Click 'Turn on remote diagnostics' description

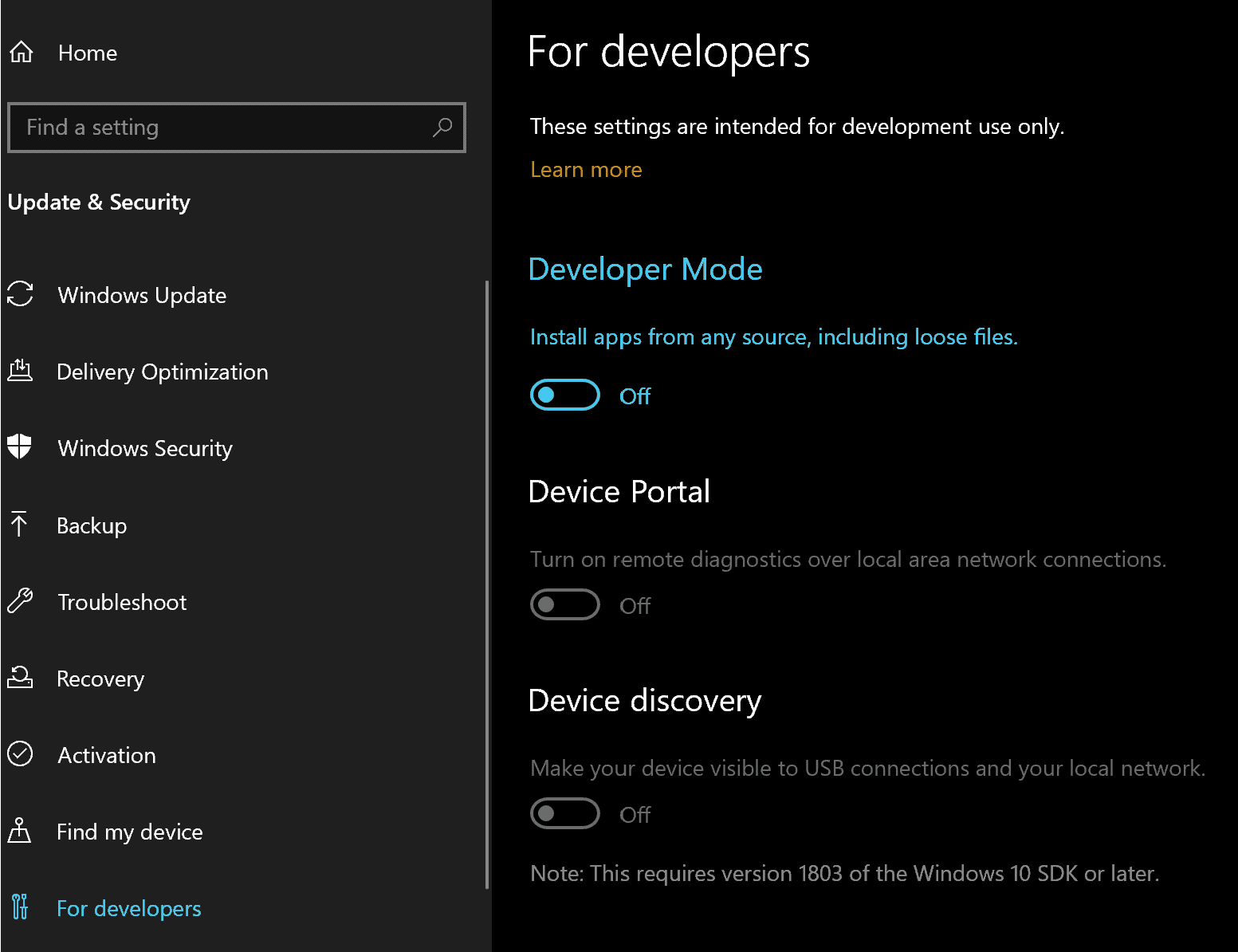tap(848, 560)
